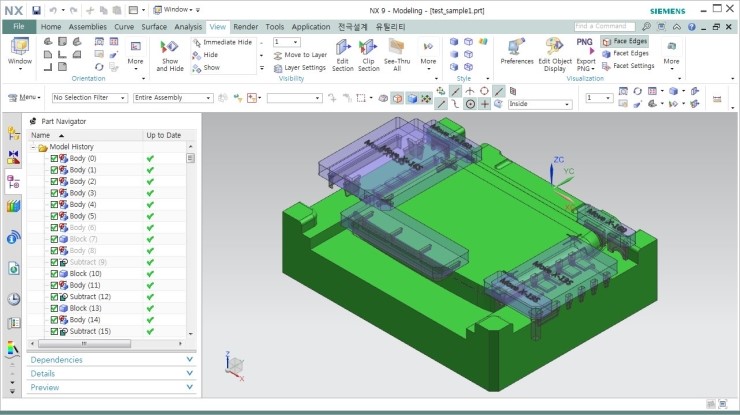Open the Menu dropdown
Viewport: 740px width, 415px height.
point(25,97)
